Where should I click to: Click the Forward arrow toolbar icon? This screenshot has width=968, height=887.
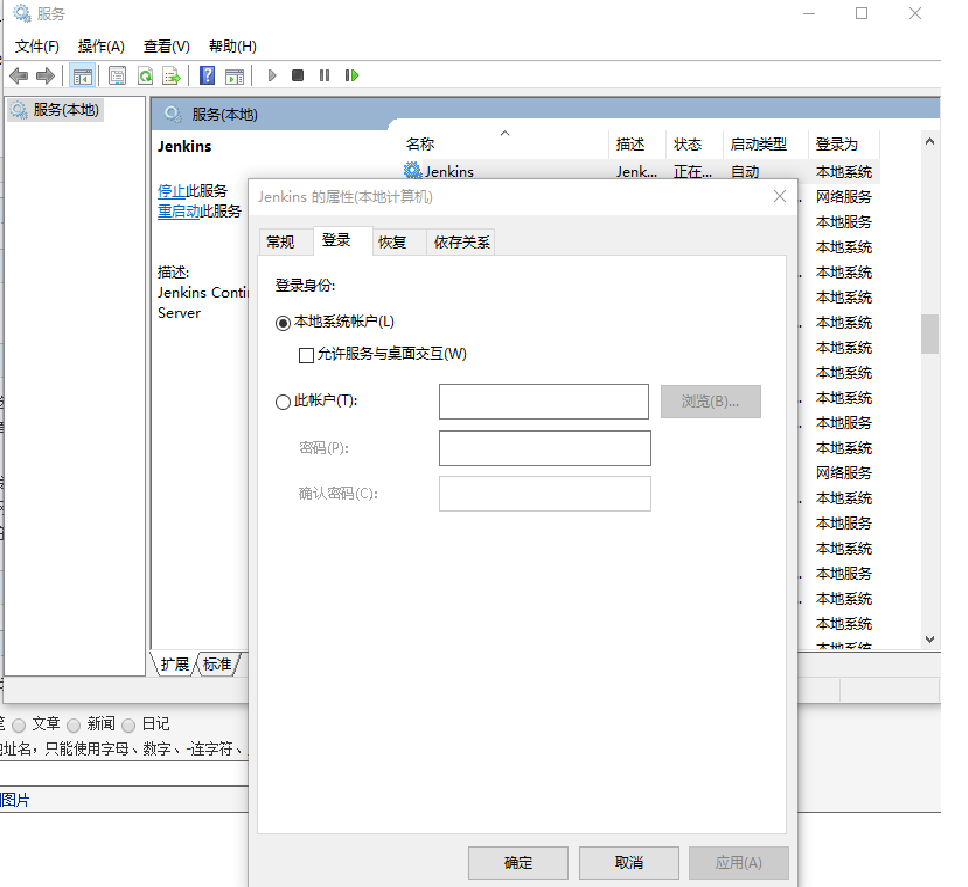point(45,76)
